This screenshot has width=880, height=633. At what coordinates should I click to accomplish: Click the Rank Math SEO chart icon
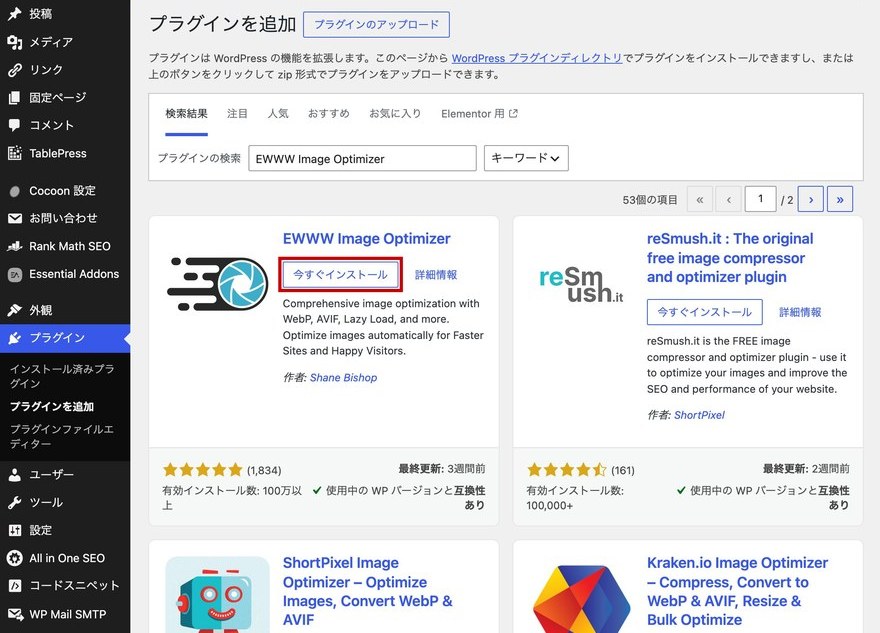pos(15,246)
